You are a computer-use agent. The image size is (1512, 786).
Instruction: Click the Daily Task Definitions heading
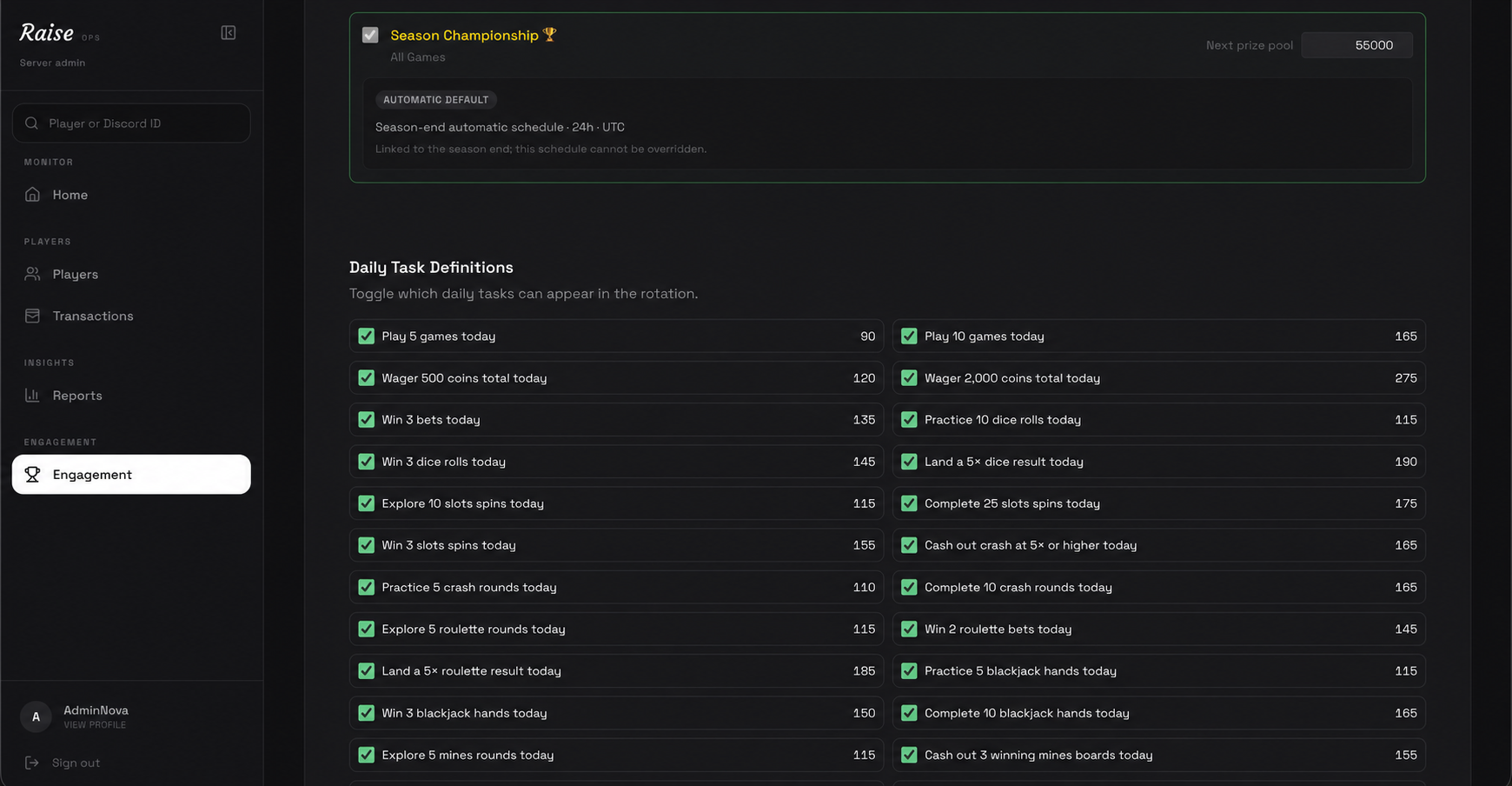point(431,268)
